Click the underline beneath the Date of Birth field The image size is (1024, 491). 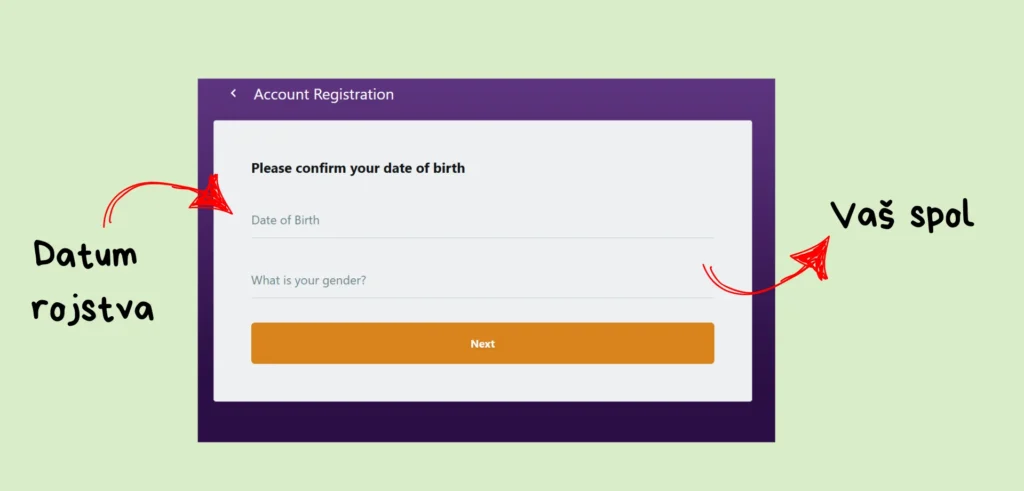click(482, 238)
